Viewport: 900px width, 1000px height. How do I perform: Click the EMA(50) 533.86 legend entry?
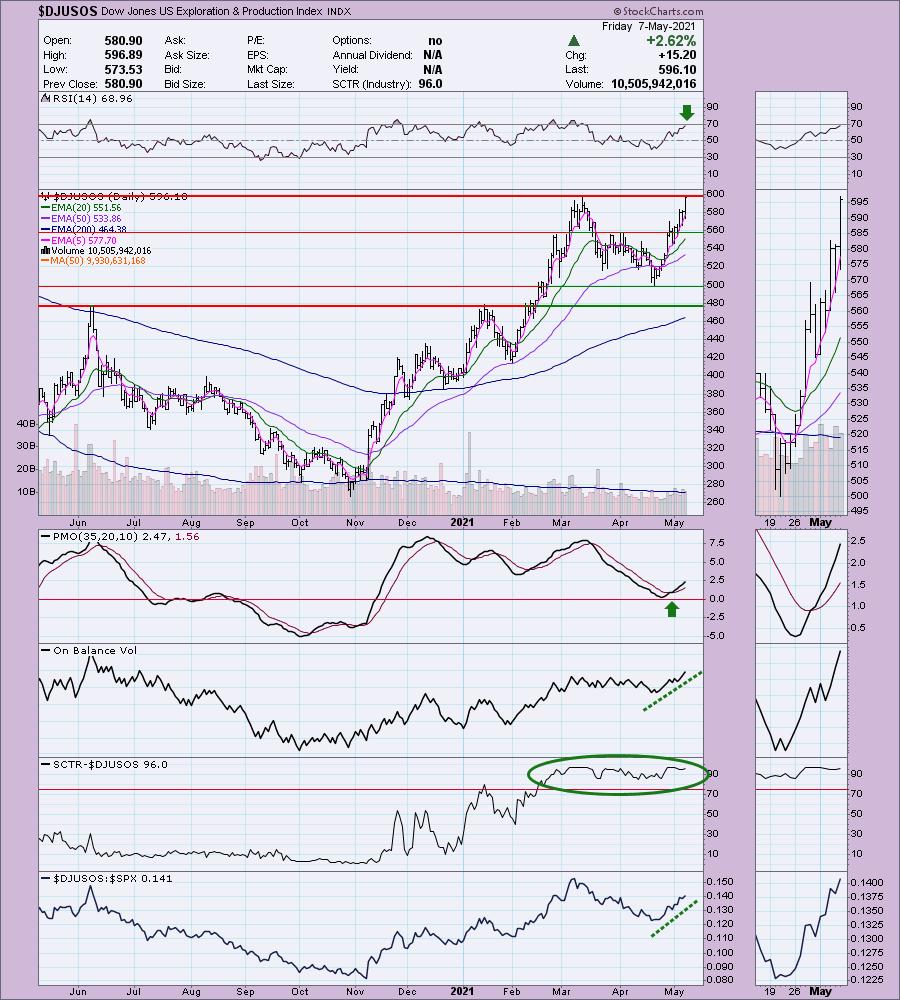click(x=80, y=218)
